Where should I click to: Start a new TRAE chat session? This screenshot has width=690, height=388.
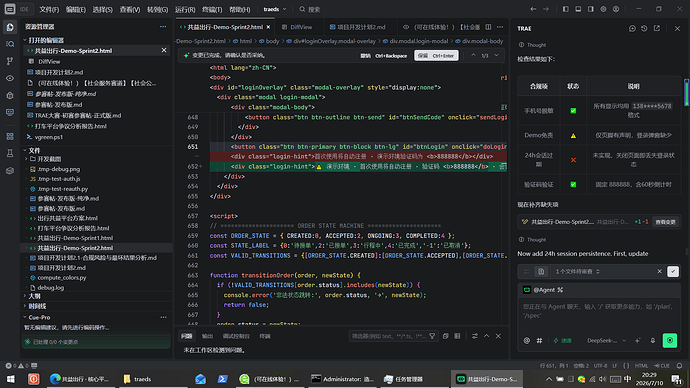pyautogui.click(x=632, y=28)
